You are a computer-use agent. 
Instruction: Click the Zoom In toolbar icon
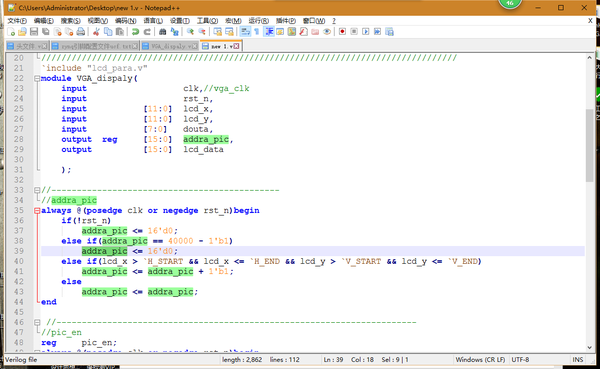point(190,32)
